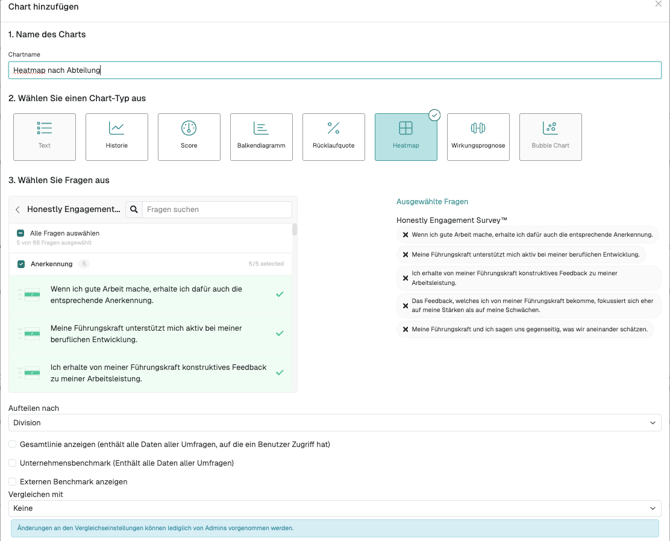The image size is (670, 541).
Task: Click into the Chartname text field
Action: [334, 70]
